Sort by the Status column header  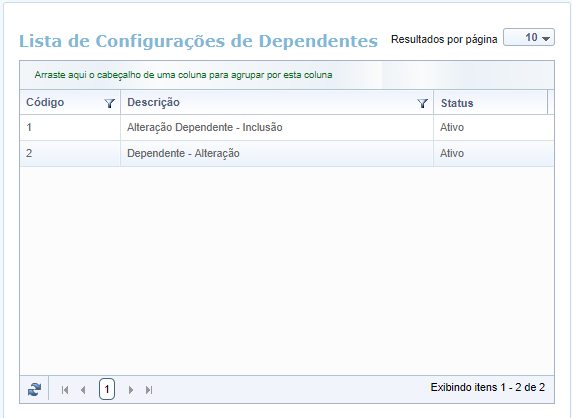pos(457,103)
